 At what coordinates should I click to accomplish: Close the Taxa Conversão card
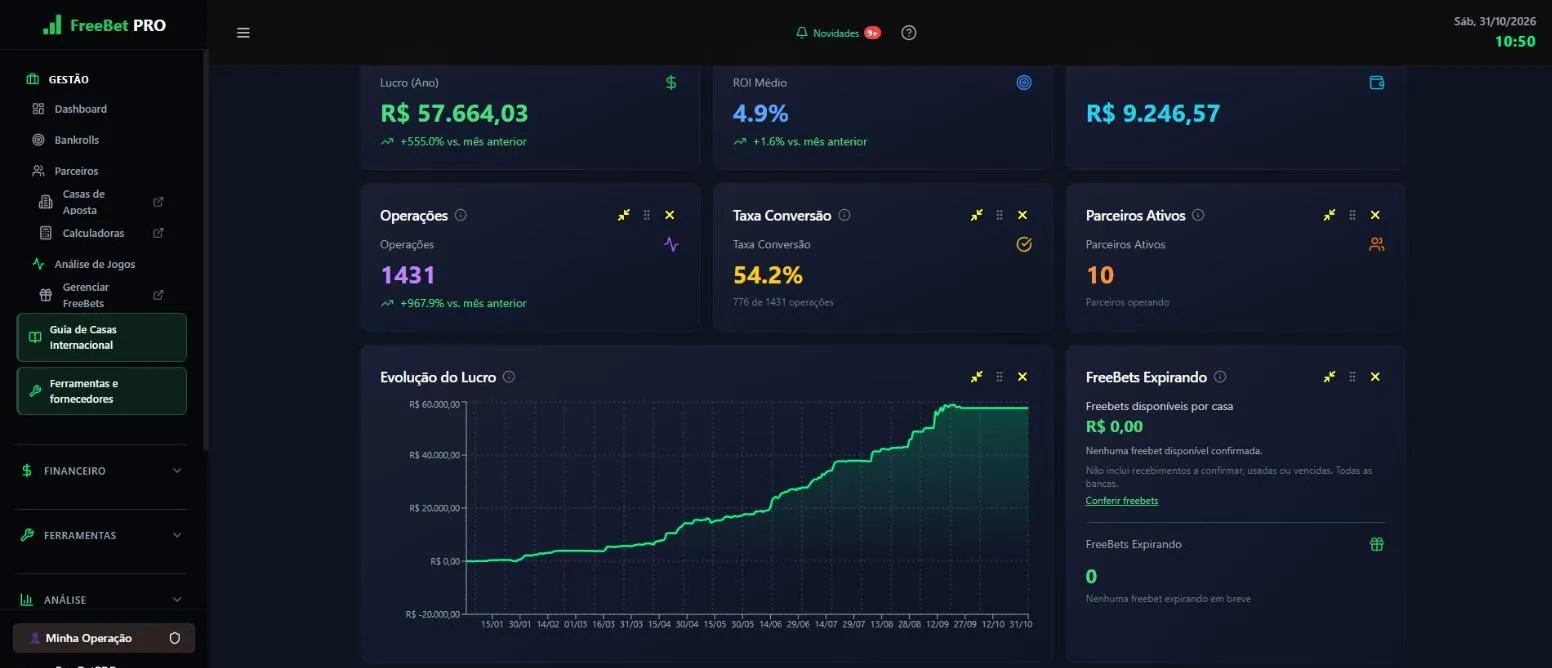[x=1022, y=215]
